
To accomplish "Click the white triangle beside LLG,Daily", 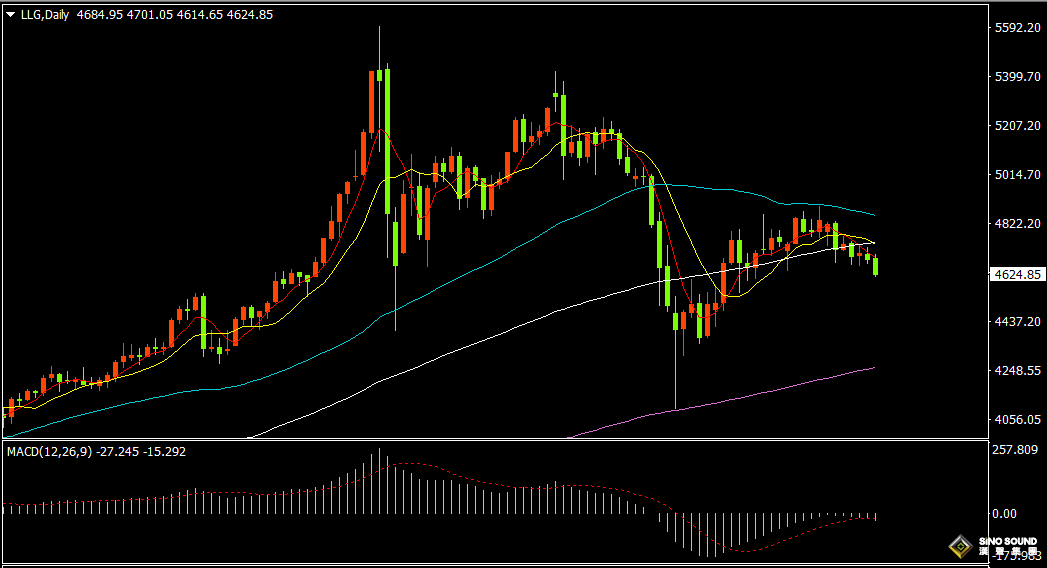I will tap(11, 15).
